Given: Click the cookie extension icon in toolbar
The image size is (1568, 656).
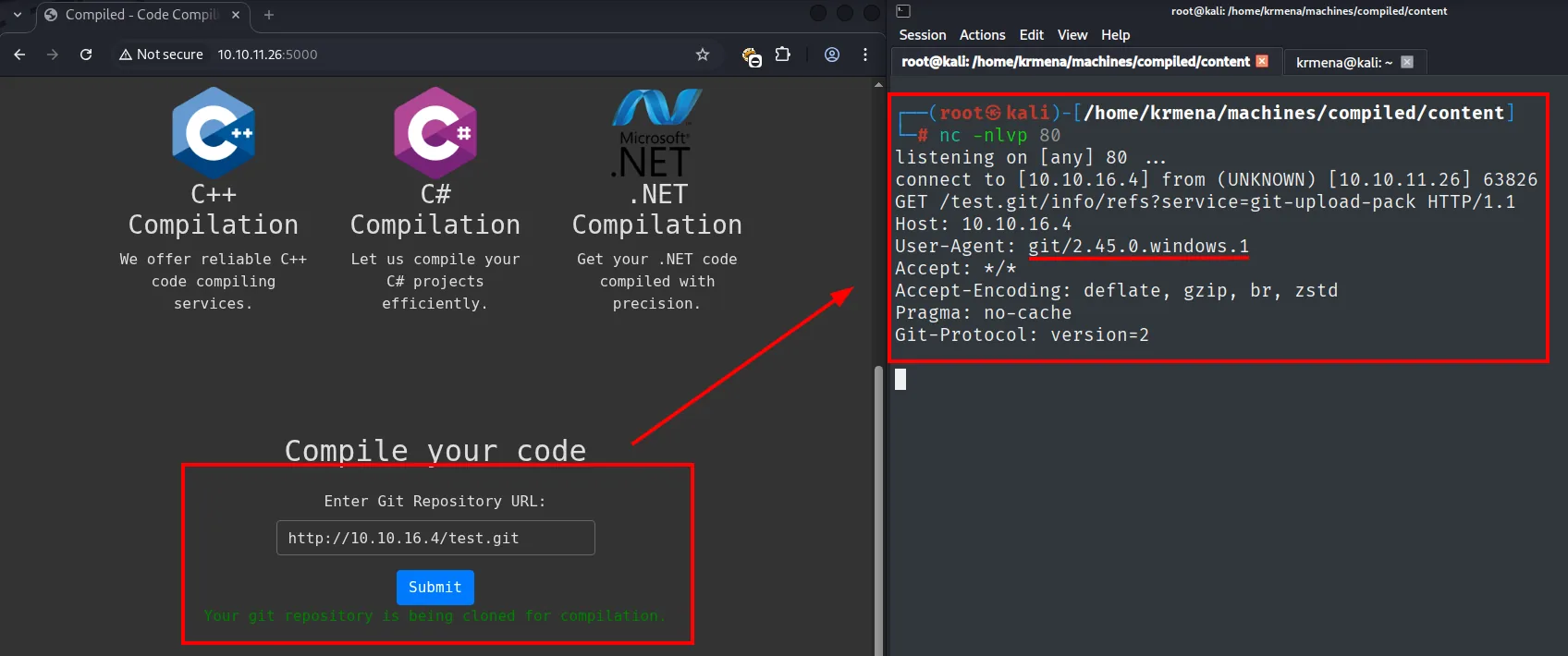Looking at the screenshot, I should (752, 56).
